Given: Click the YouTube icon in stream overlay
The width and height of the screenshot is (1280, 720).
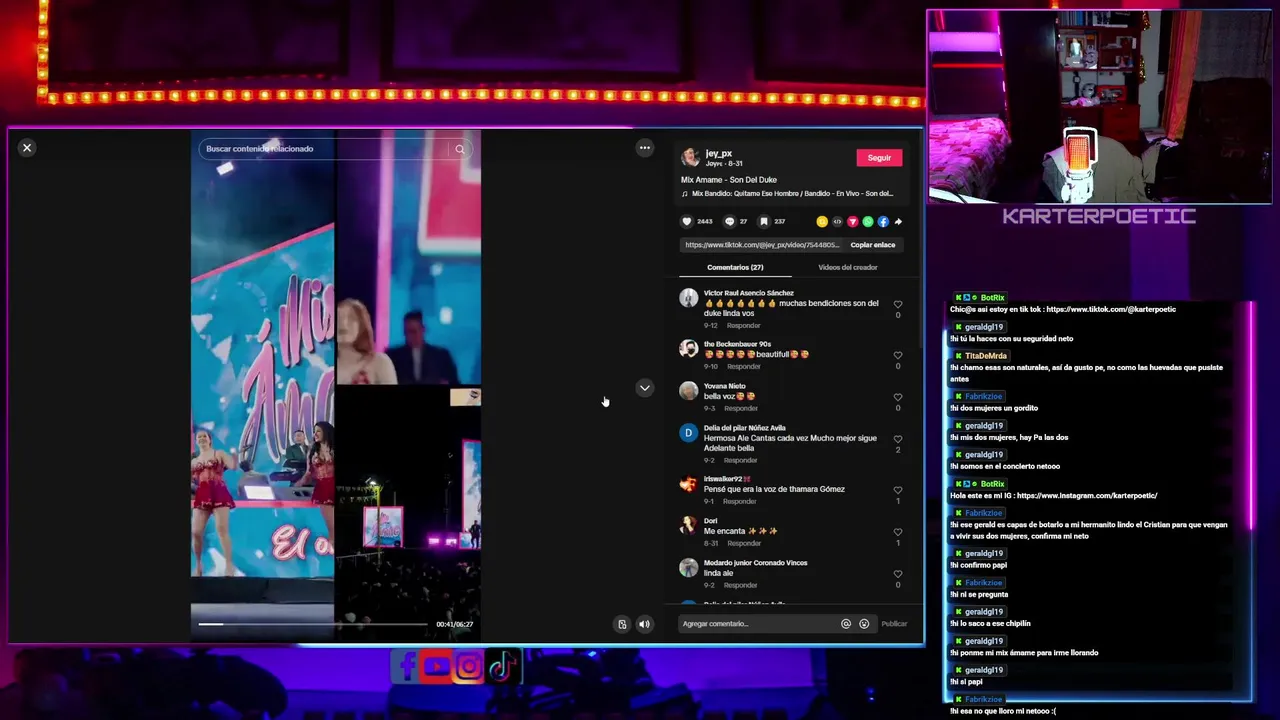Looking at the screenshot, I should coord(437,666).
